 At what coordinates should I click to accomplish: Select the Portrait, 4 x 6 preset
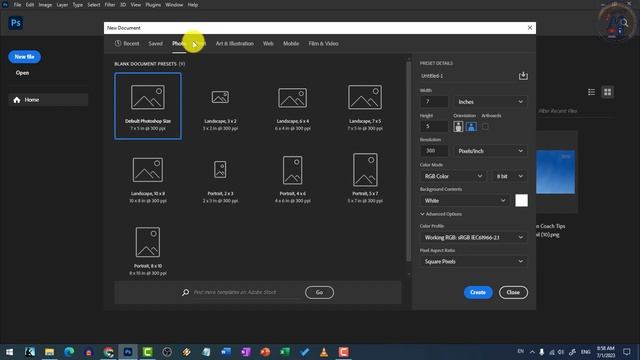[x=293, y=178]
